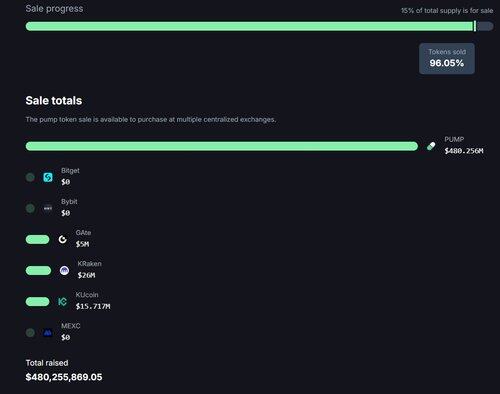Click the Gate exchange logo icon
The height and width of the screenshot is (394, 500).
[63, 239]
